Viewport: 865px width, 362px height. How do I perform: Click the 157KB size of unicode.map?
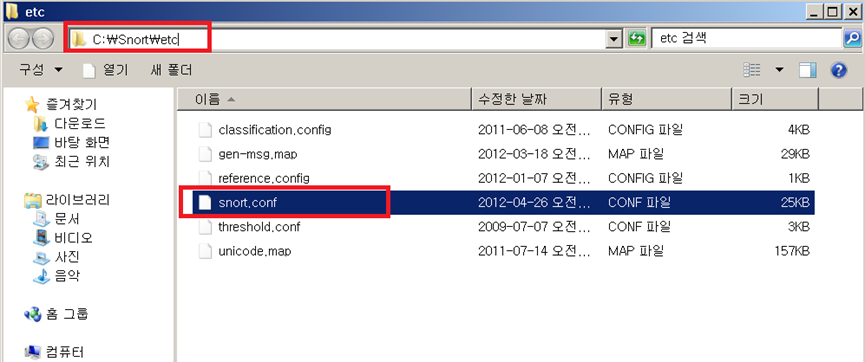(x=792, y=251)
